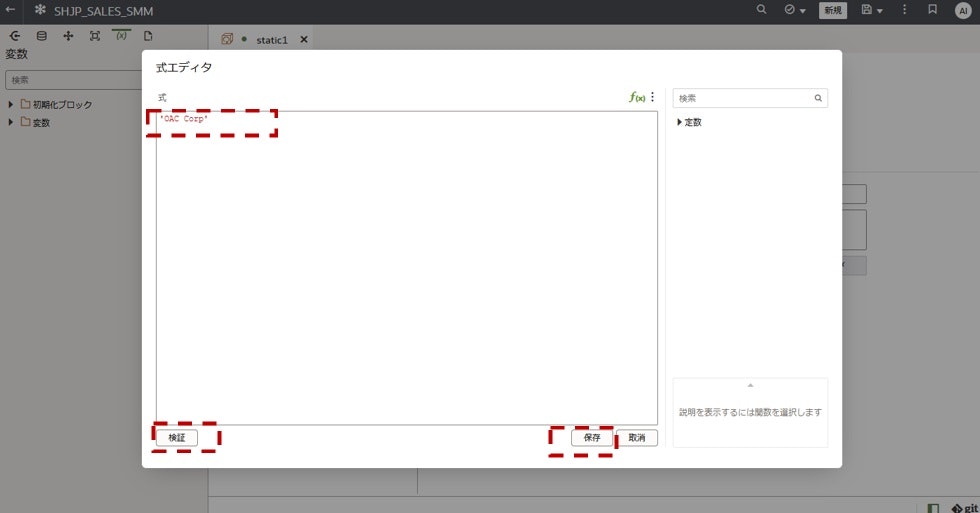
Task: Click the back arrow in top bar
Action: coord(10,9)
